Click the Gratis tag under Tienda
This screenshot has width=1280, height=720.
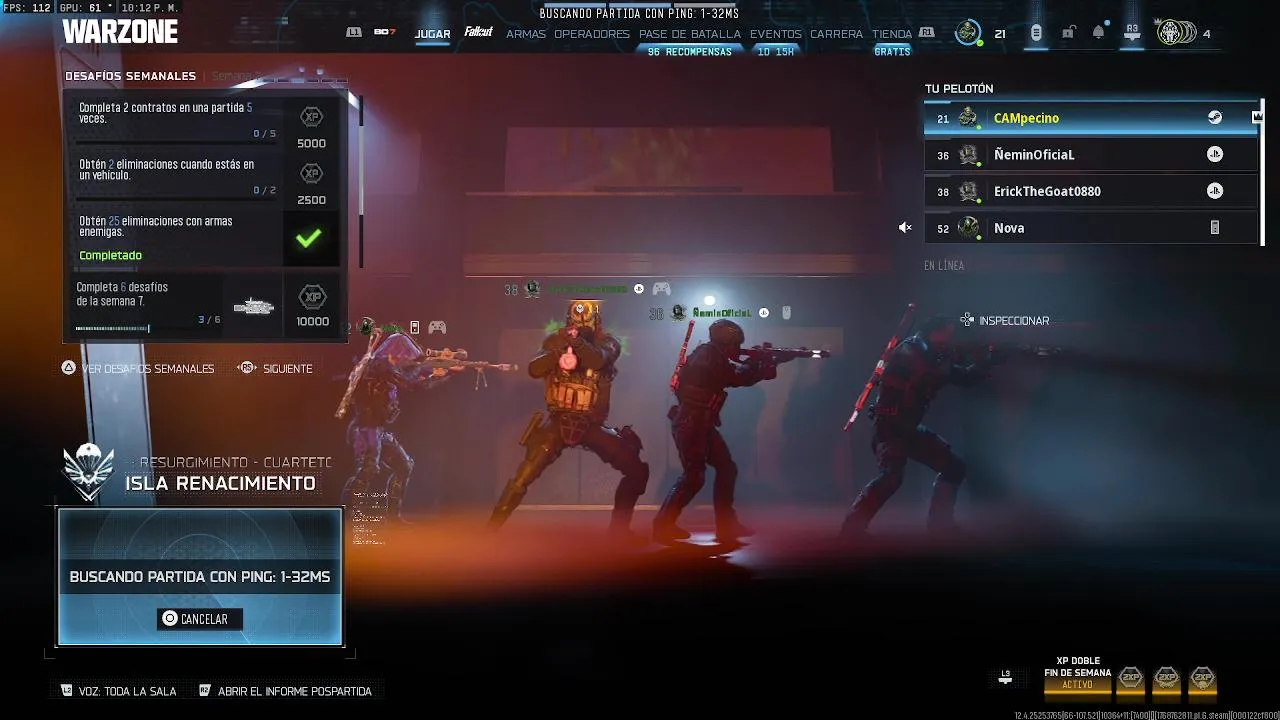pyautogui.click(x=892, y=52)
